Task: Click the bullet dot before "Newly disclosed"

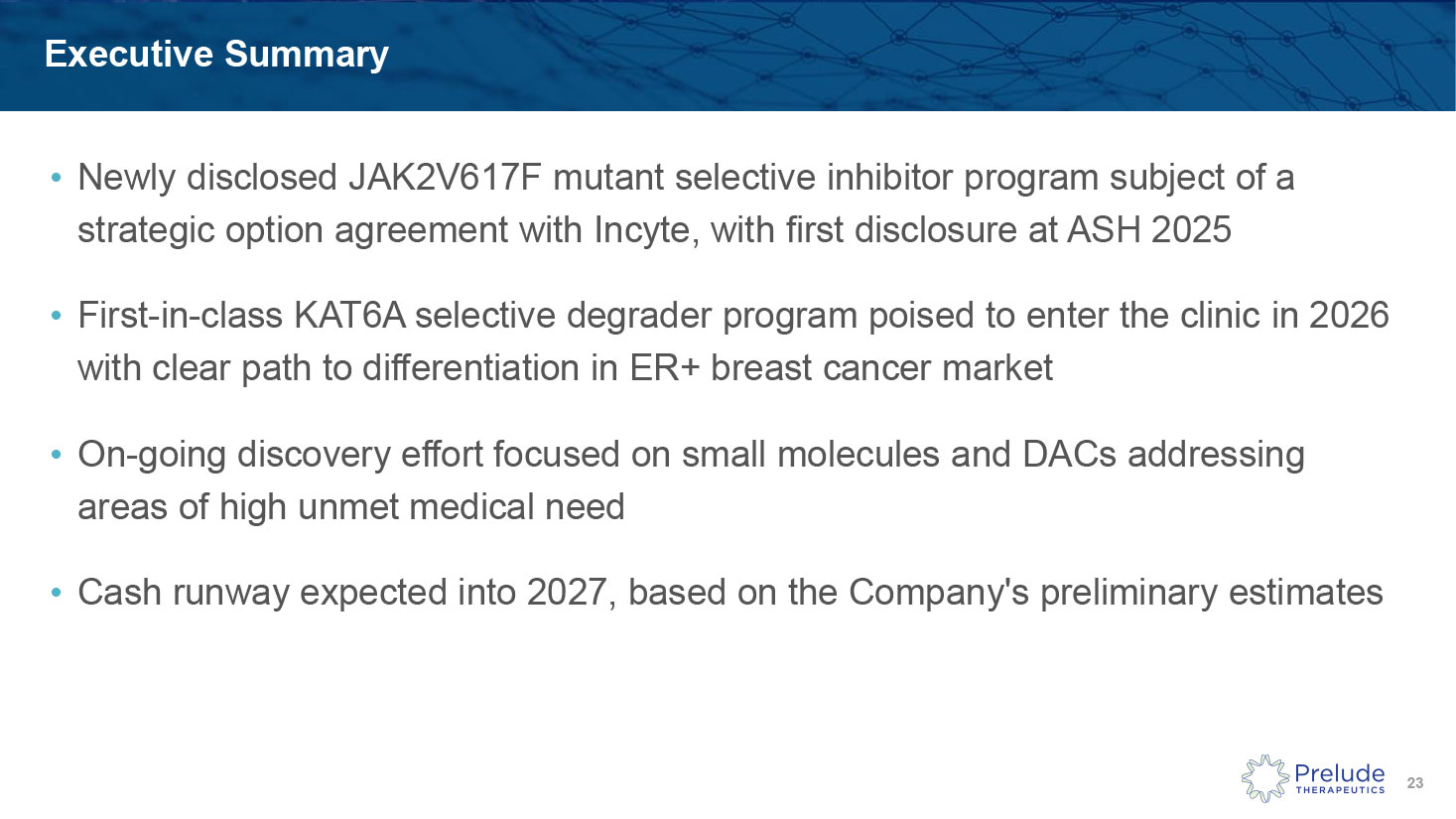Action: (x=57, y=179)
